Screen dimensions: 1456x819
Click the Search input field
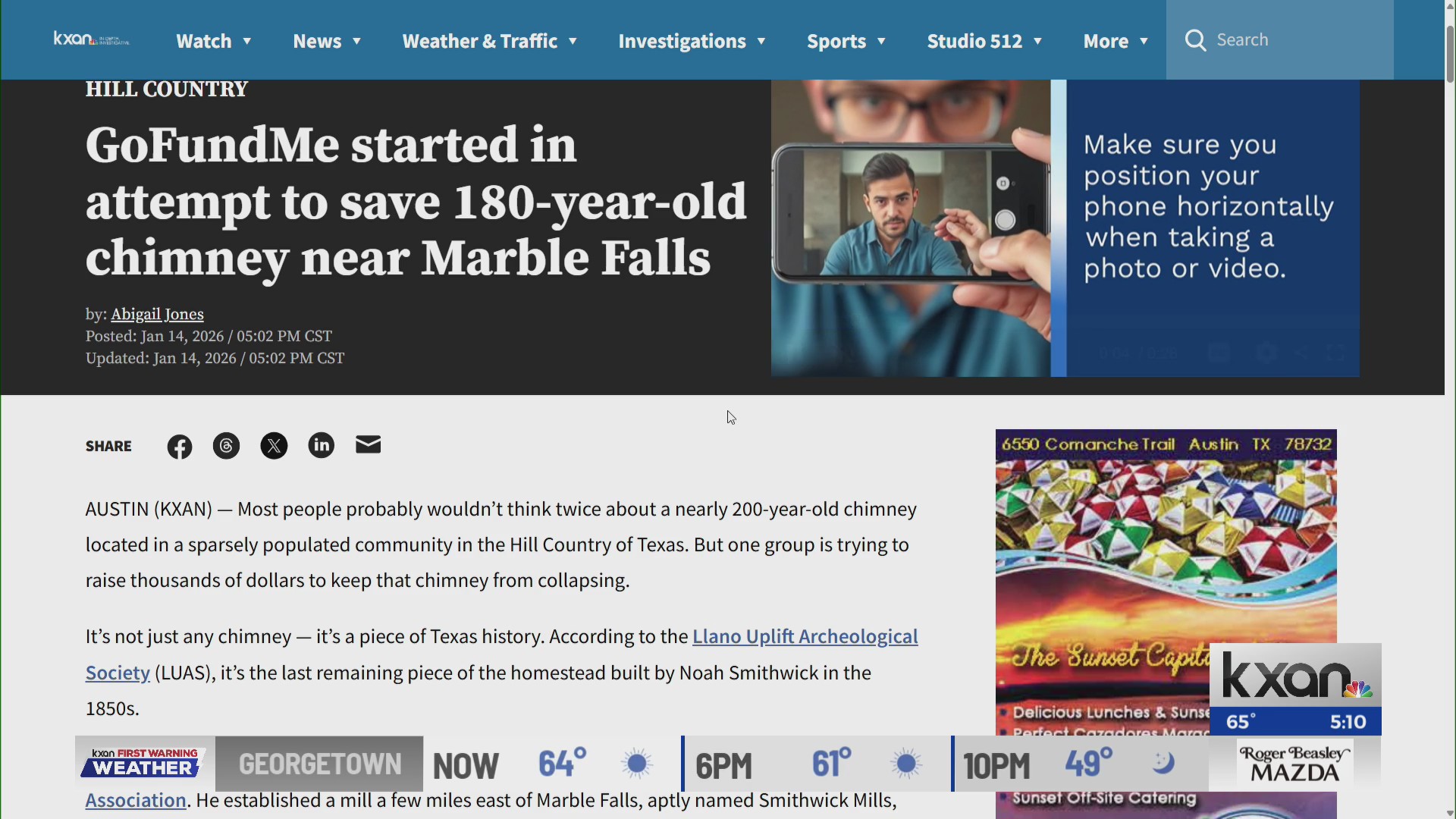(x=1297, y=40)
